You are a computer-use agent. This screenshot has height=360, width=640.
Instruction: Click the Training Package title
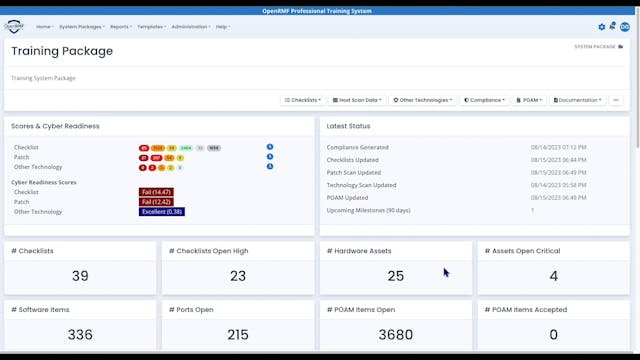[x=62, y=51]
